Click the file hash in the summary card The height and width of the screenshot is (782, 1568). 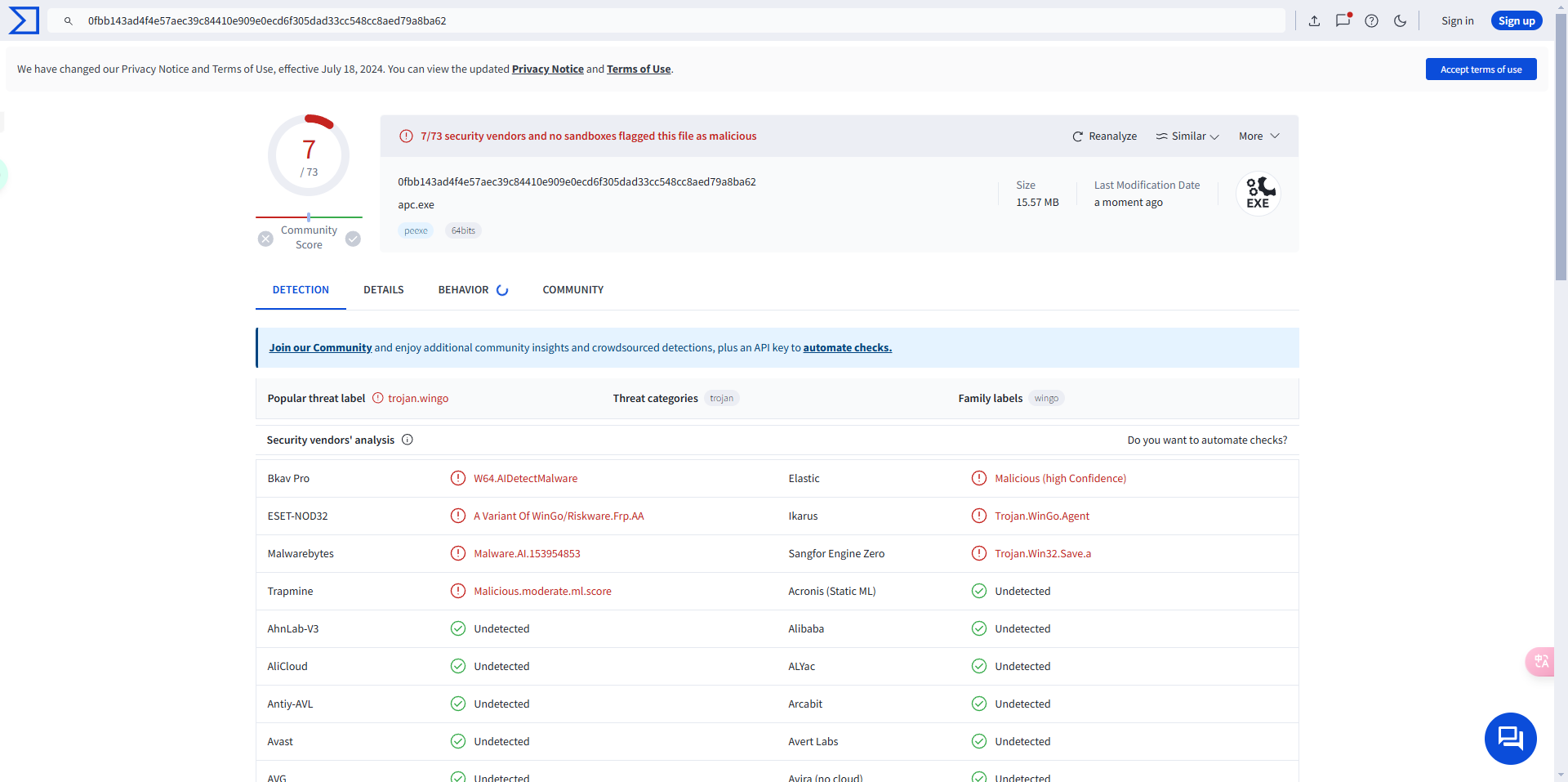click(x=577, y=182)
